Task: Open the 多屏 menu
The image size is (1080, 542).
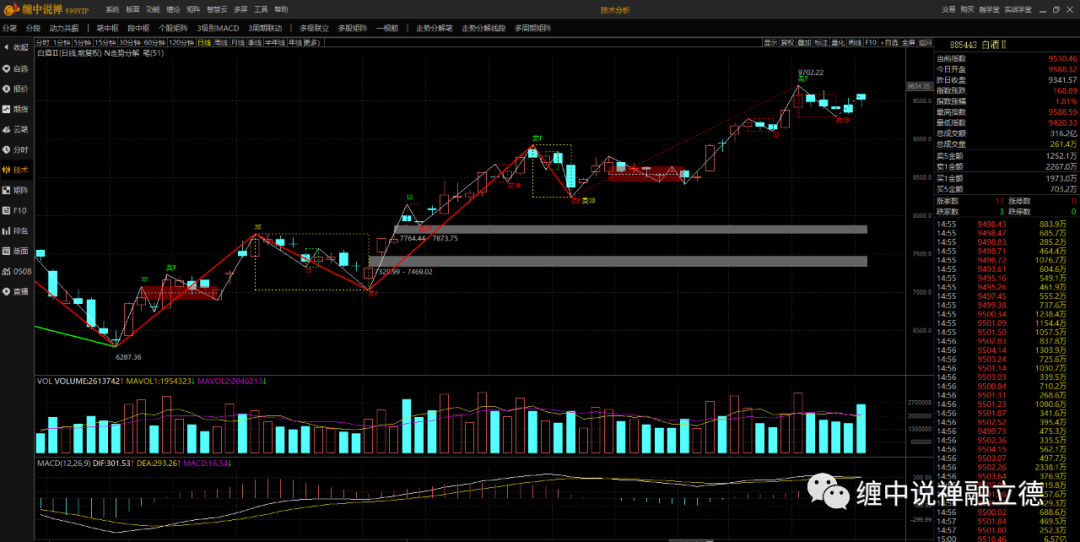Action: pos(240,10)
